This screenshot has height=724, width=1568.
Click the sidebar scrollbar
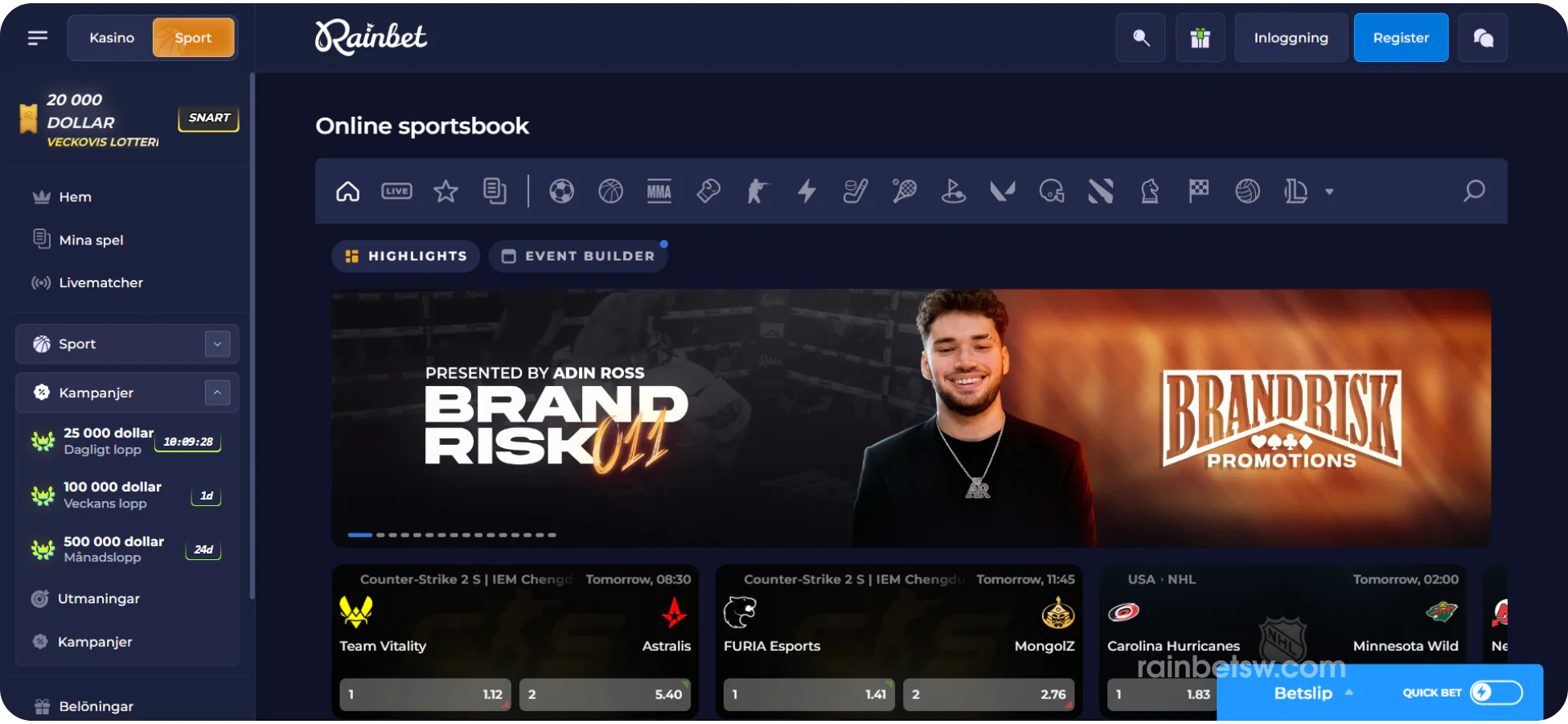pos(252,336)
